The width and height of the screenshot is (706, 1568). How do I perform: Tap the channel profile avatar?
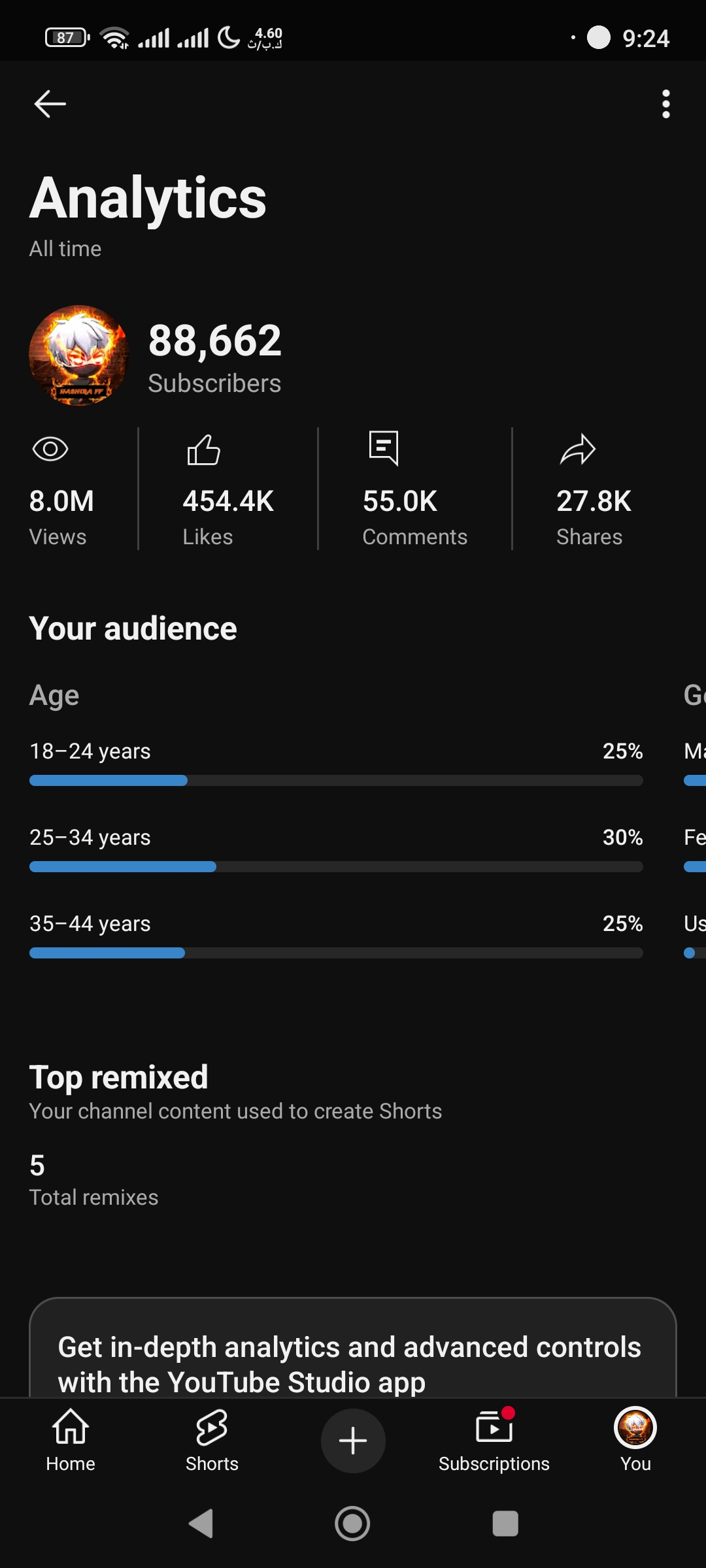pyautogui.click(x=78, y=355)
